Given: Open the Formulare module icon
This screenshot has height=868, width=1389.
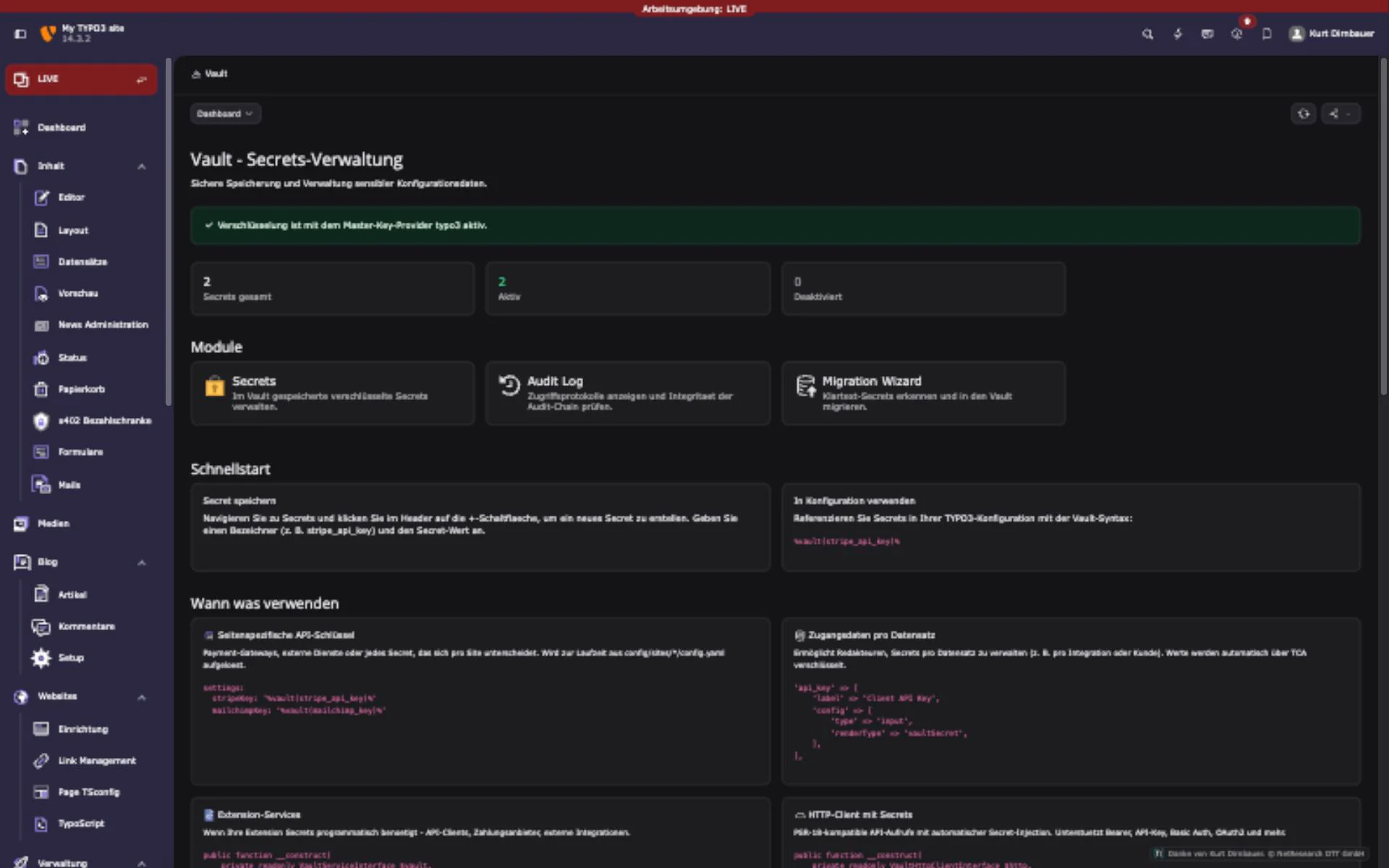Looking at the screenshot, I should click(41, 452).
